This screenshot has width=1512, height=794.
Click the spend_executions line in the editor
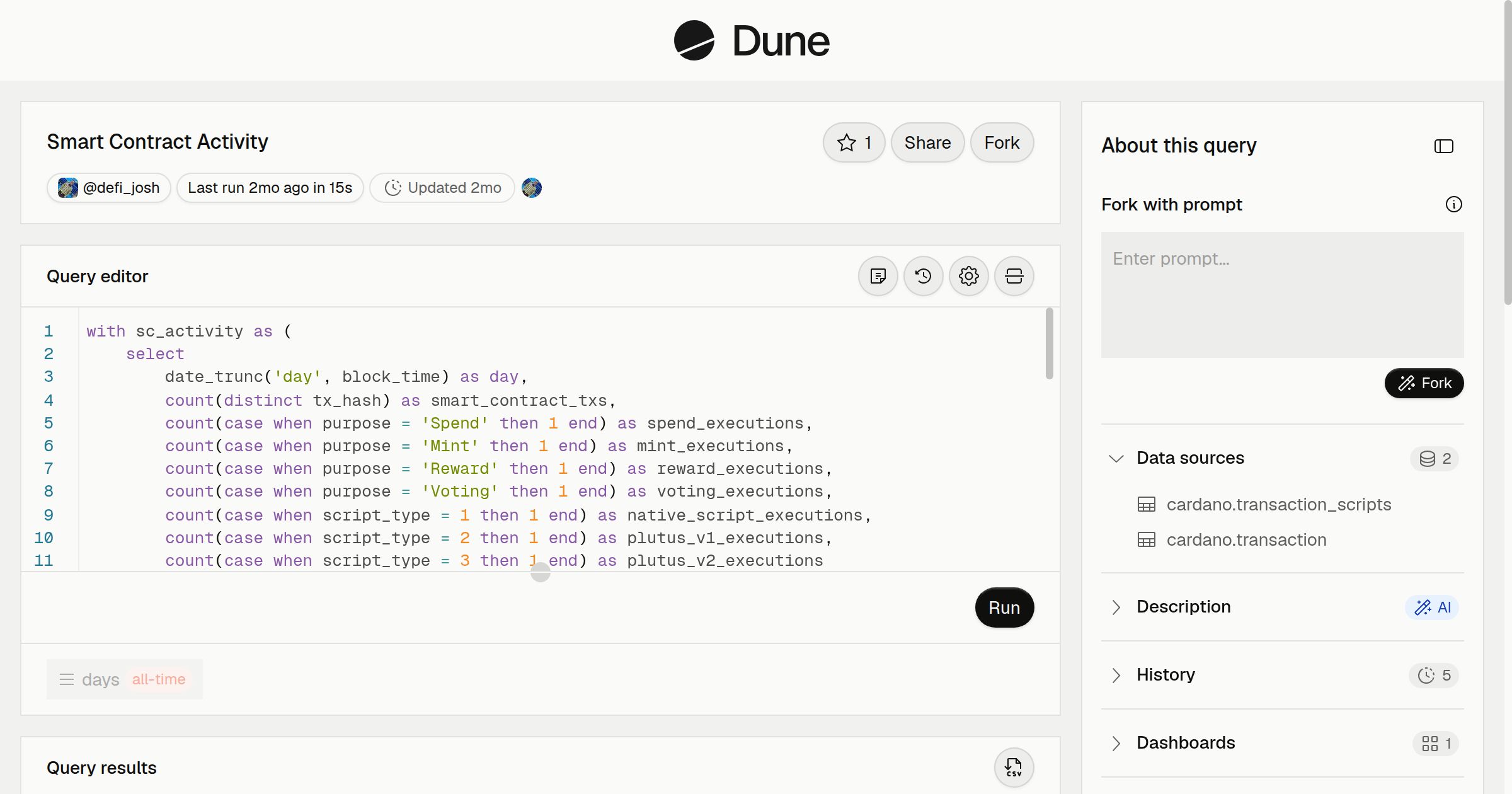pyautogui.click(x=488, y=423)
